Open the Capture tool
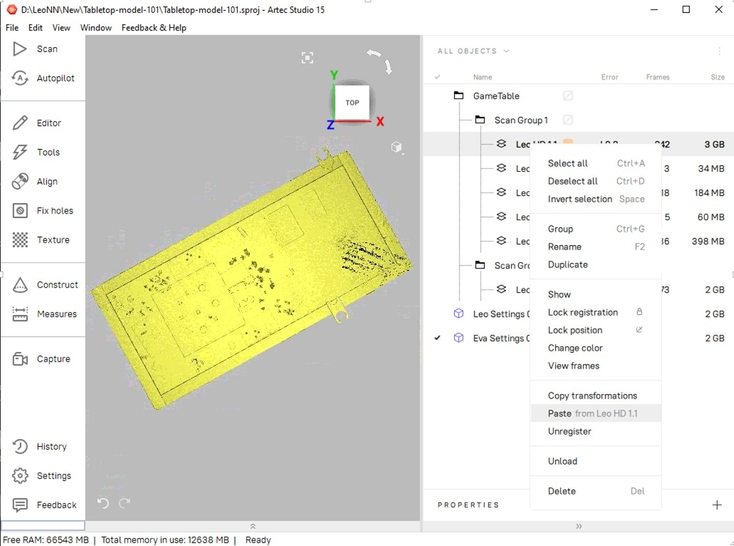Viewport: 734px width, 546px height. 41,359
